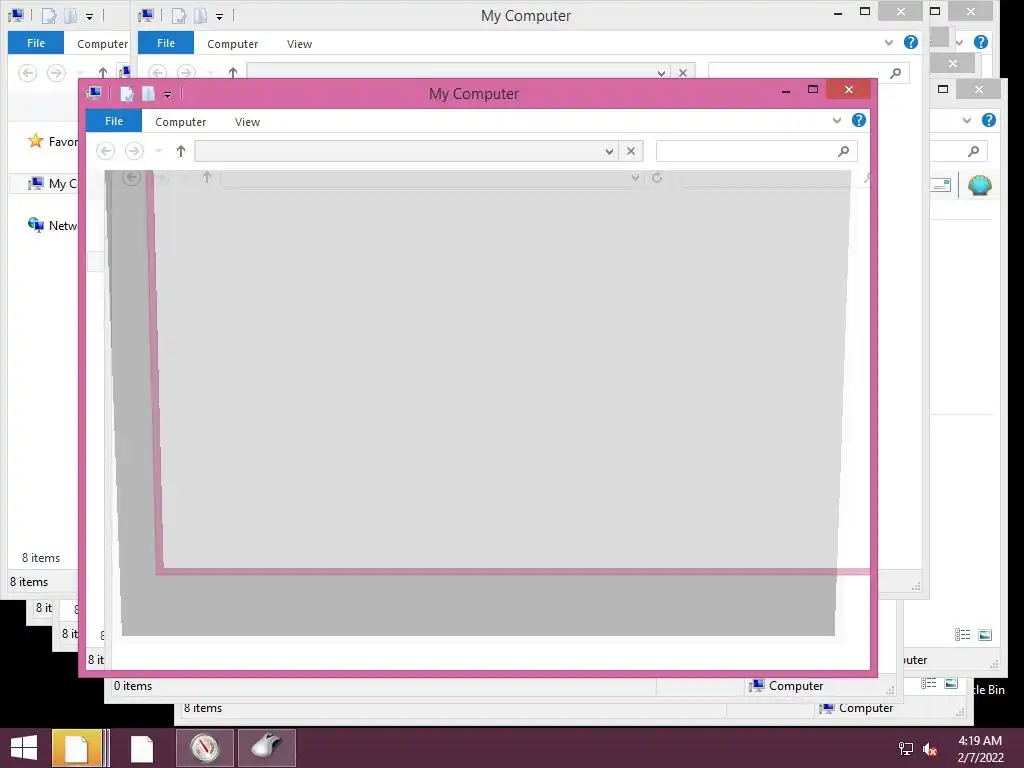
Task: Click the search magnifier in the rear titled window
Action: coord(896,72)
